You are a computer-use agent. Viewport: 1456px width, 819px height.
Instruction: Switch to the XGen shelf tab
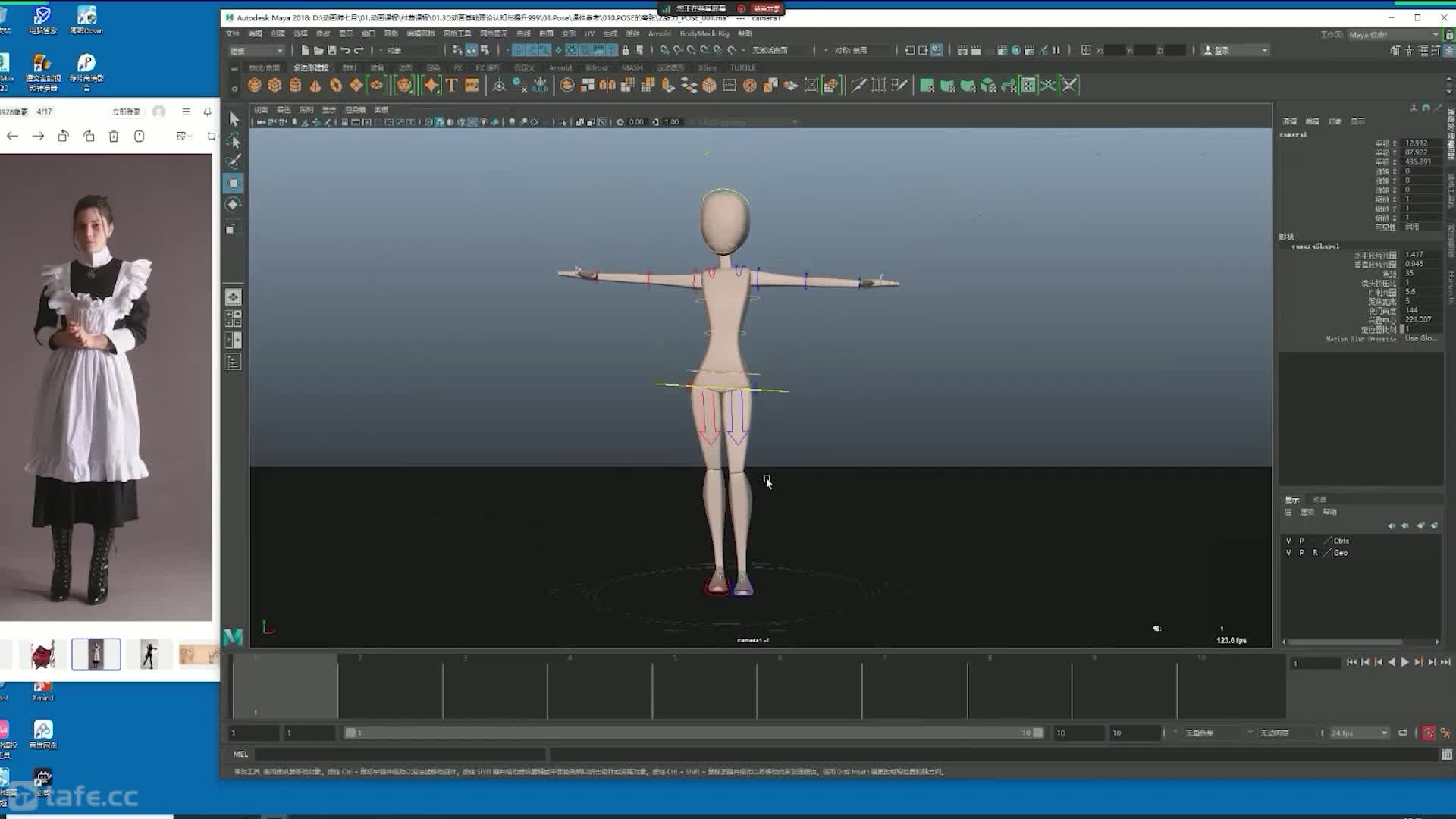click(707, 67)
